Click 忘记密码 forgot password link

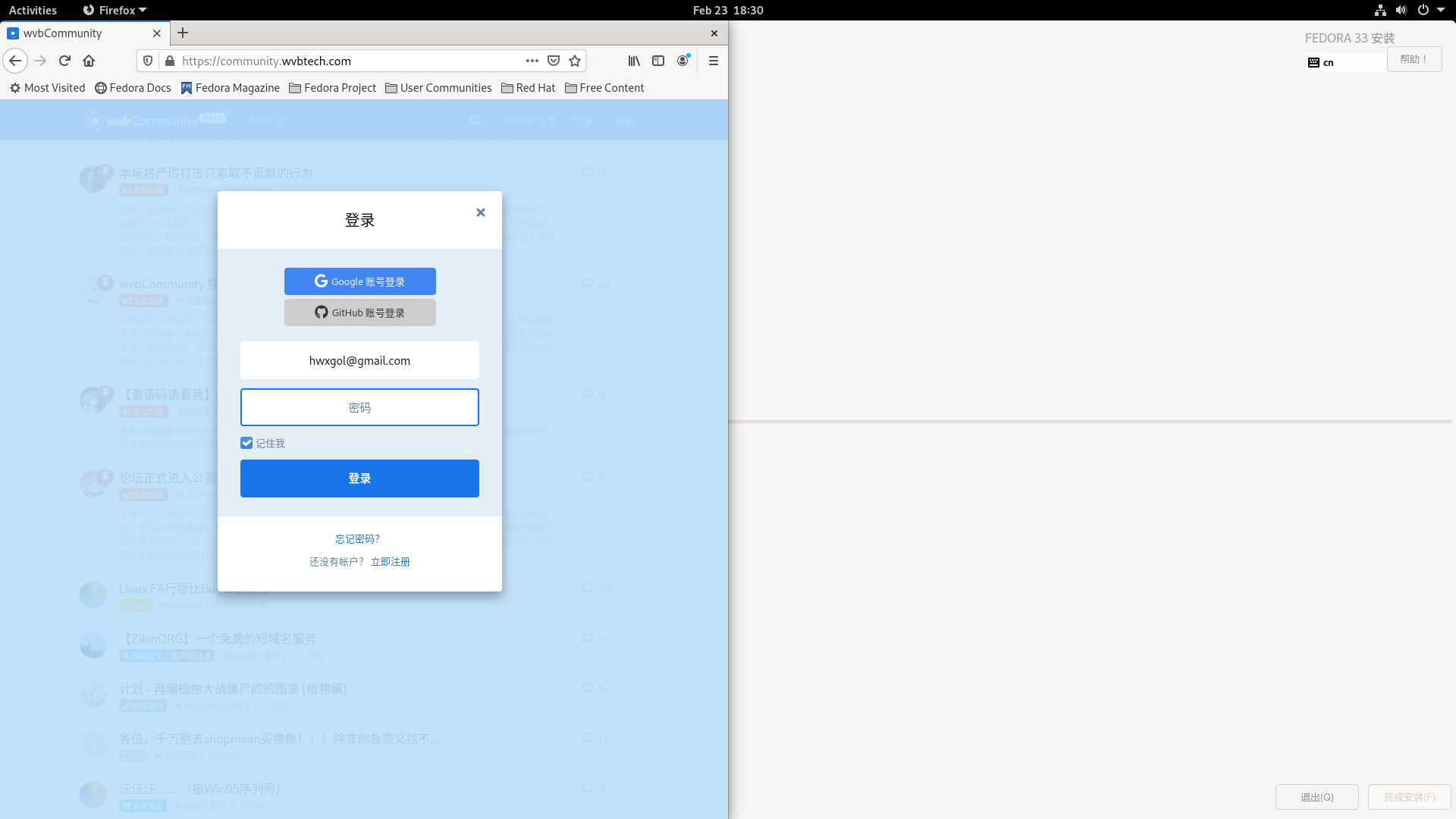[x=357, y=538]
